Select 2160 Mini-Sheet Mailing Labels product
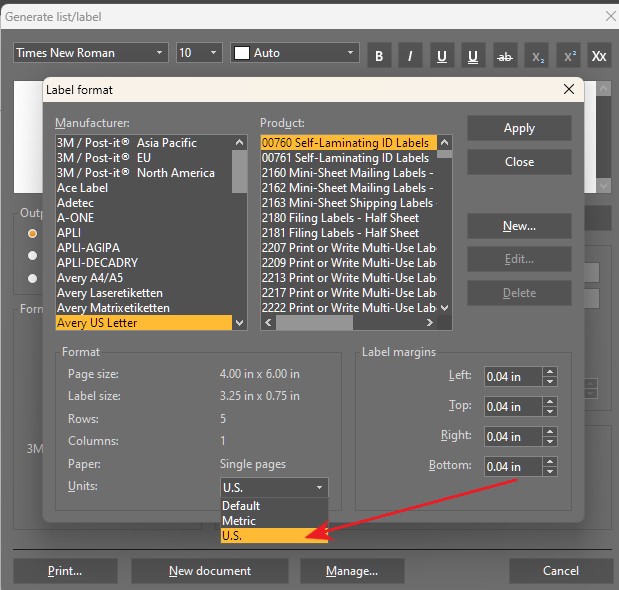The image size is (619, 590). click(347, 173)
